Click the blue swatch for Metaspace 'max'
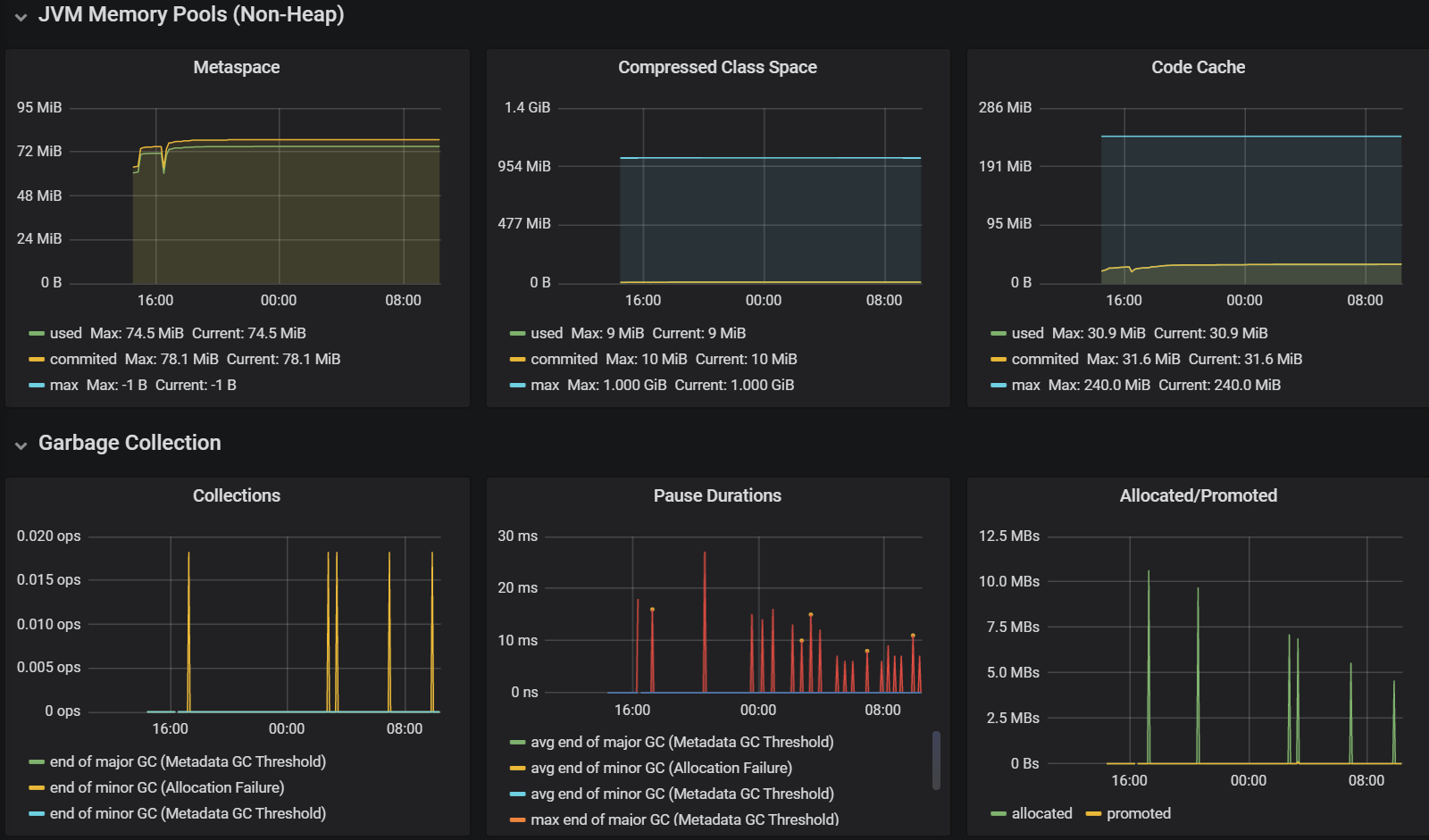This screenshot has width=1429, height=840. pyautogui.click(x=37, y=386)
